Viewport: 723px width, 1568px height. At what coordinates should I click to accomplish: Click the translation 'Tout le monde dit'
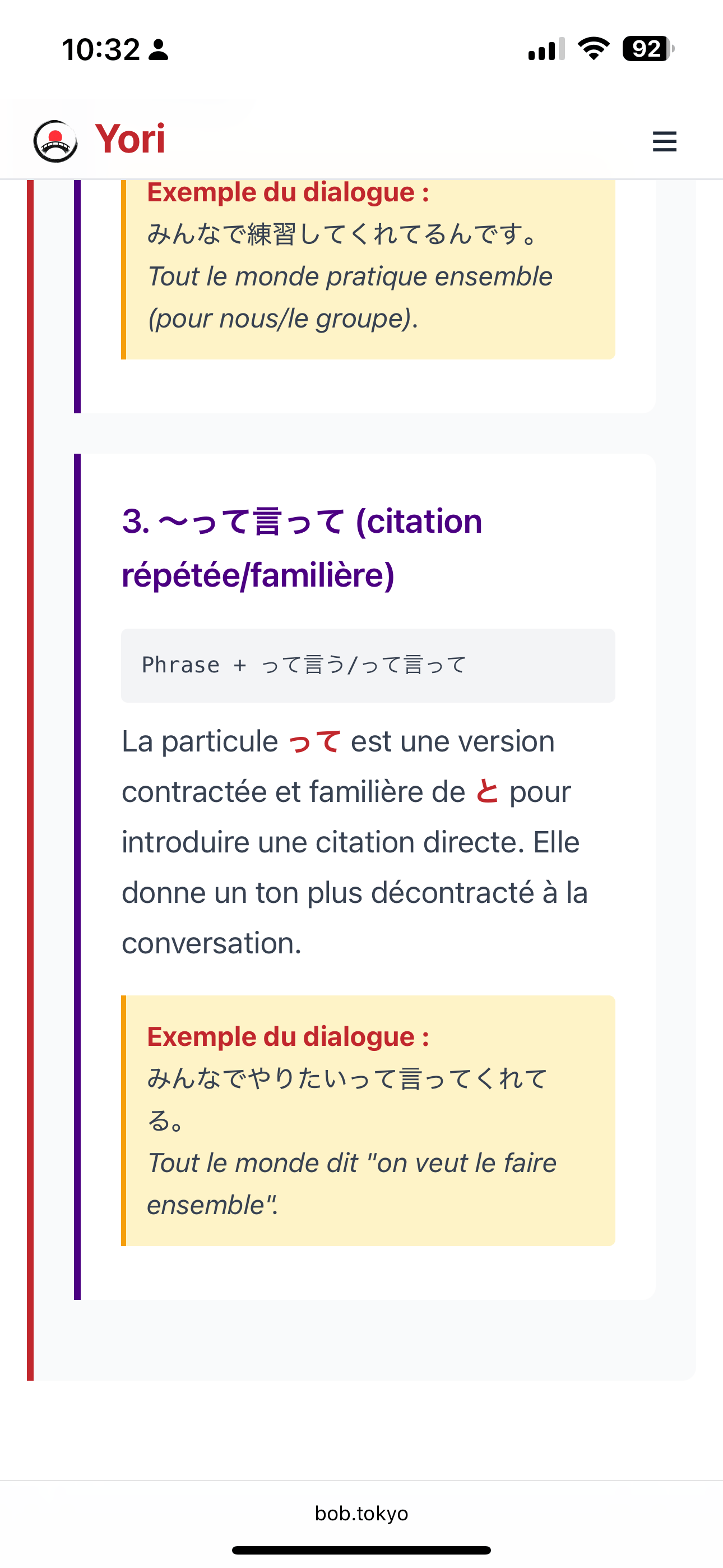pos(352,1163)
